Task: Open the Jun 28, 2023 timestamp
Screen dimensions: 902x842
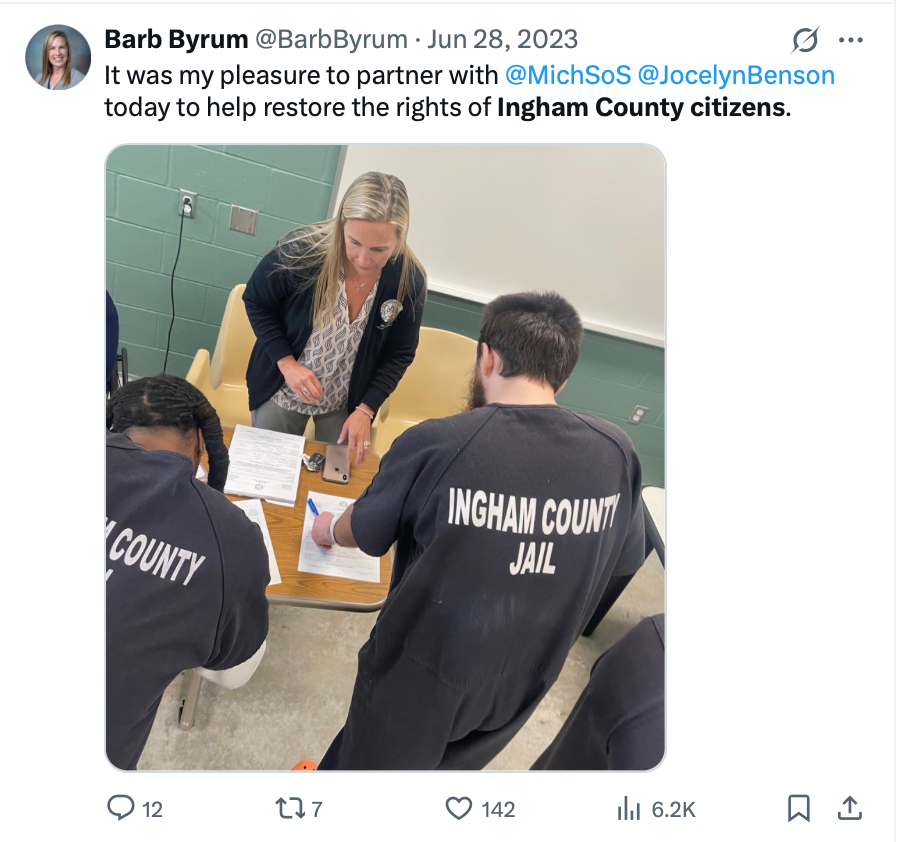Action: tap(502, 40)
